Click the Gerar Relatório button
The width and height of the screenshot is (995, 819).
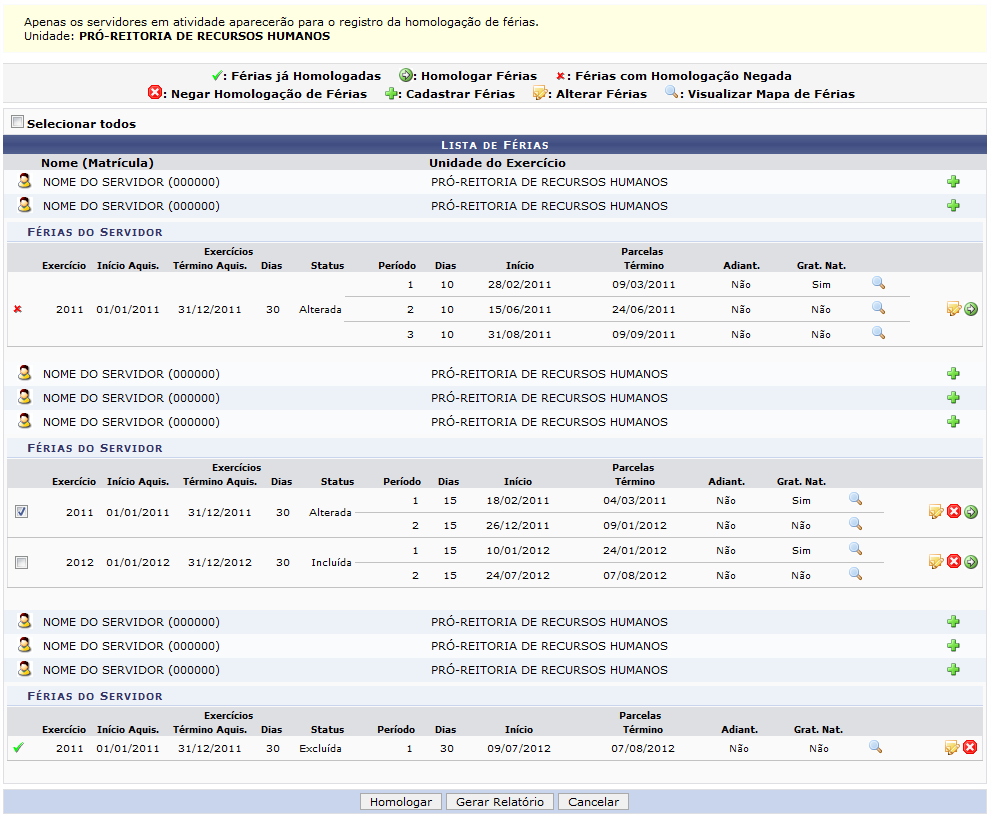[500, 802]
